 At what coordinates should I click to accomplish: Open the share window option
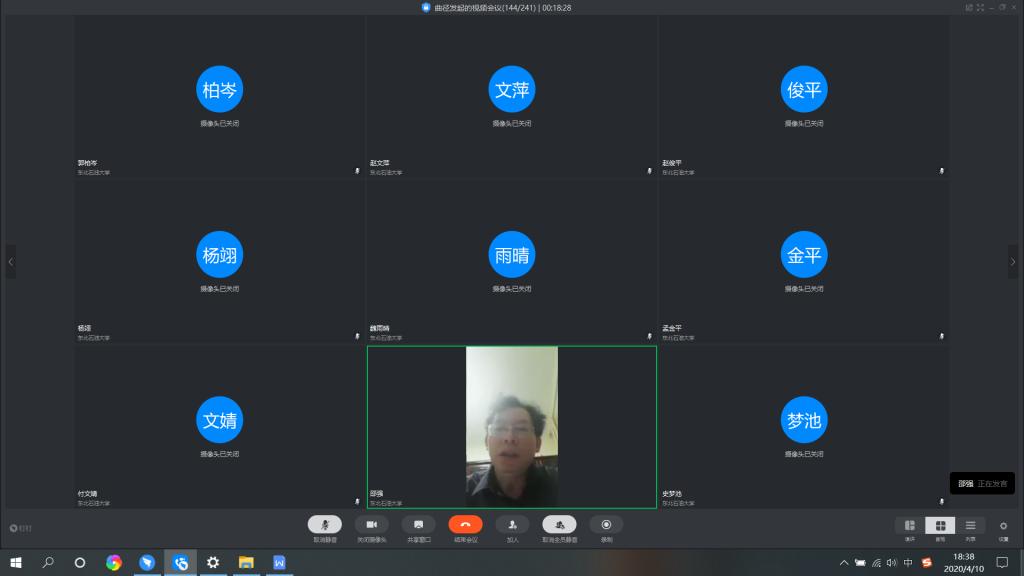point(418,524)
